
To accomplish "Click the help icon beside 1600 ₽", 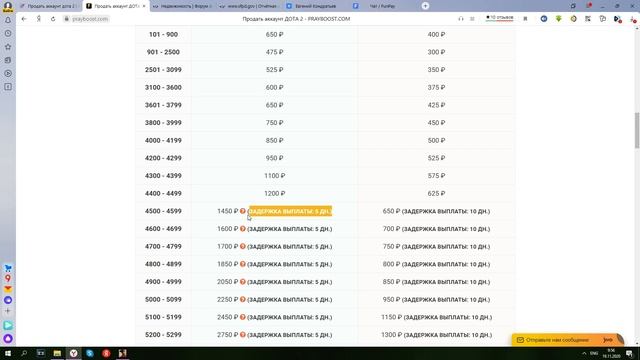I will (x=242, y=229).
